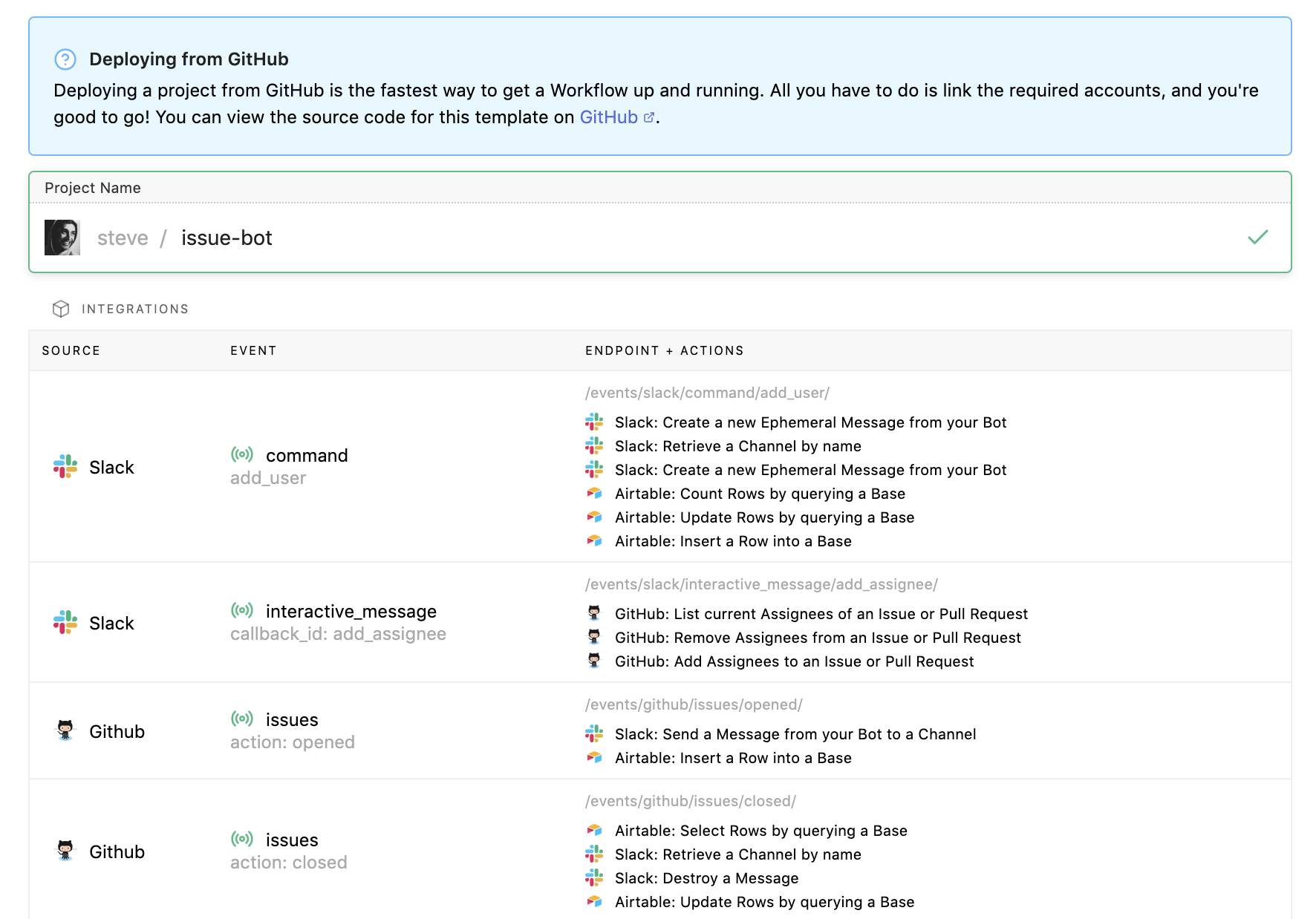Click GitHub icon next to List current Assignees
This screenshot has width=1316, height=919.
(x=594, y=613)
